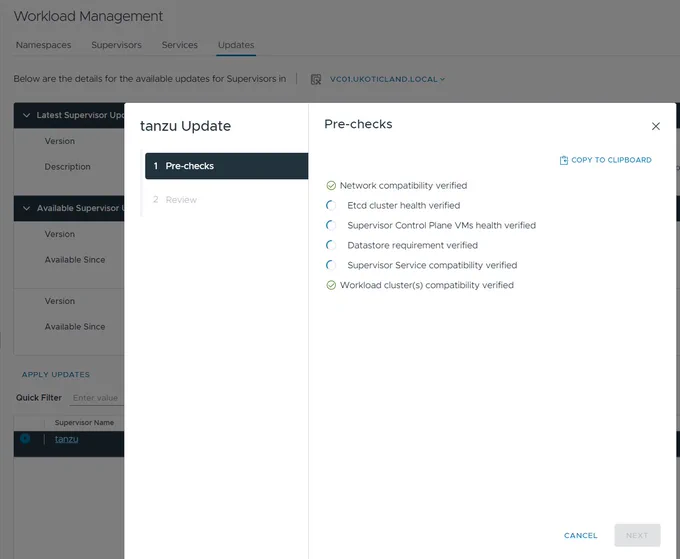Click the 'Quick Filter' label

coord(39,398)
